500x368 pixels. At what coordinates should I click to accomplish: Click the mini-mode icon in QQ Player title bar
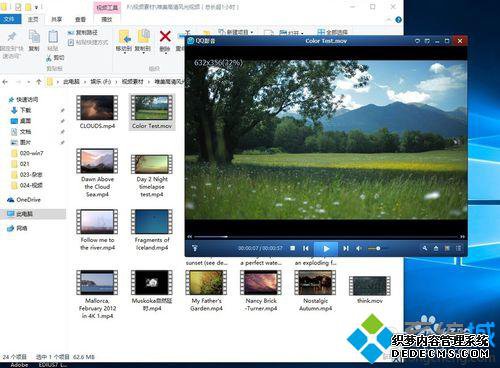click(x=427, y=41)
